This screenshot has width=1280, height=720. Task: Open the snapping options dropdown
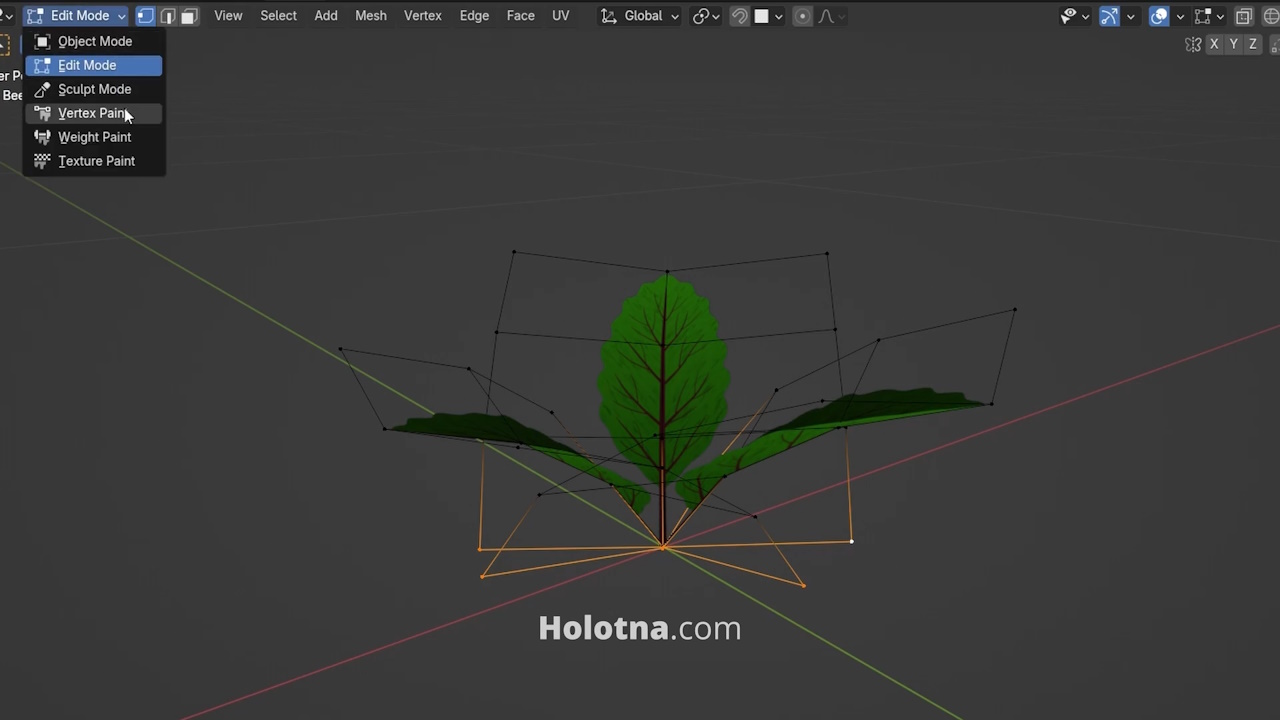point(770,16)
